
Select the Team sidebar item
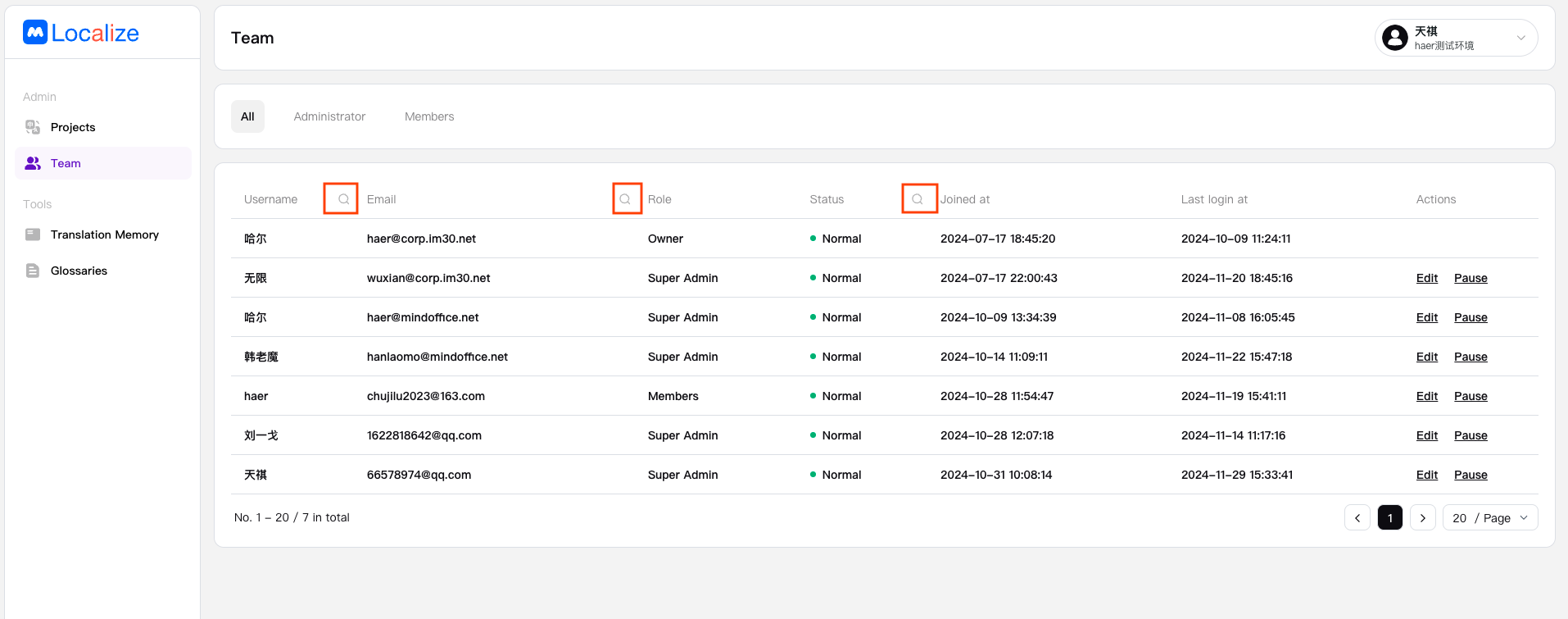click(66, 163)
